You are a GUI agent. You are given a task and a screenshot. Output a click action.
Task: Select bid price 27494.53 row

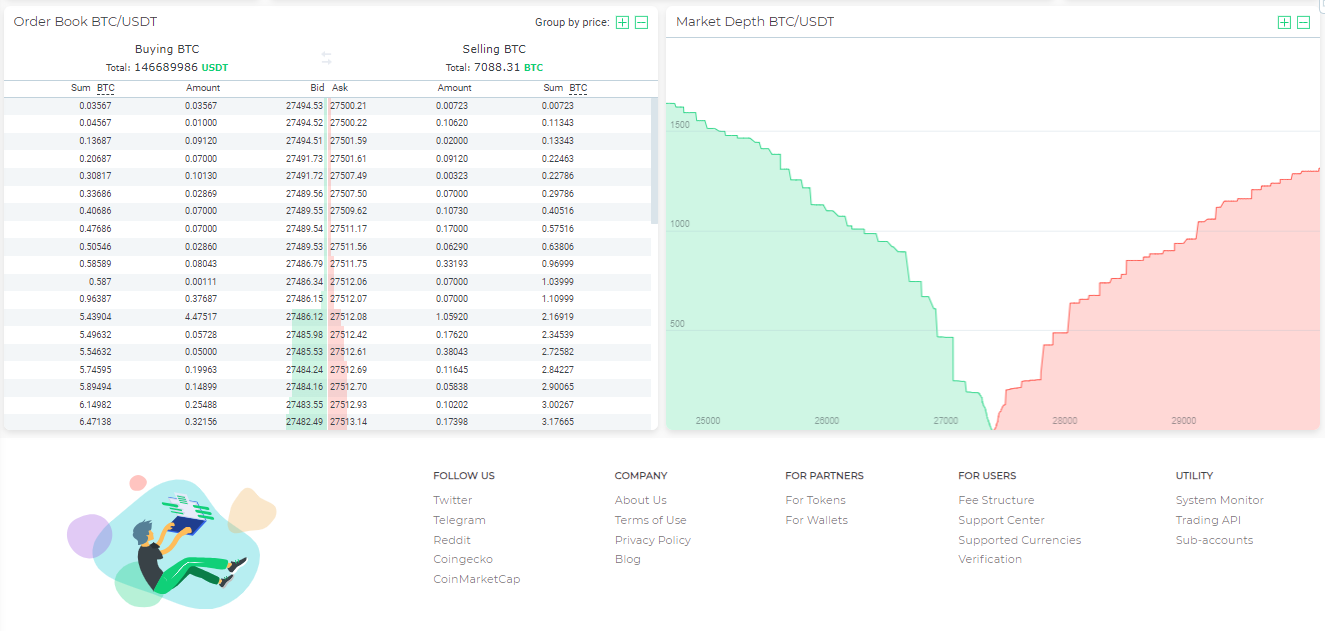tap(304, 105)
